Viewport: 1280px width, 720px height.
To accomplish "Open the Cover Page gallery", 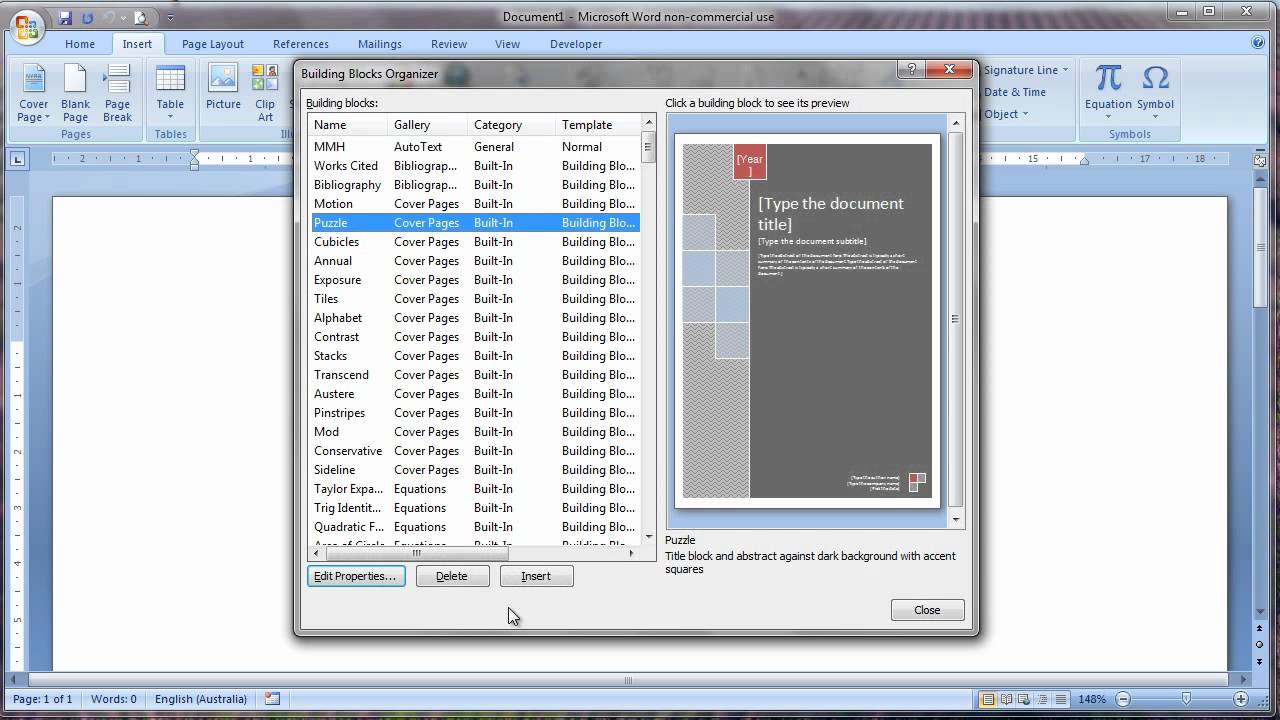I will pos(33,94).
